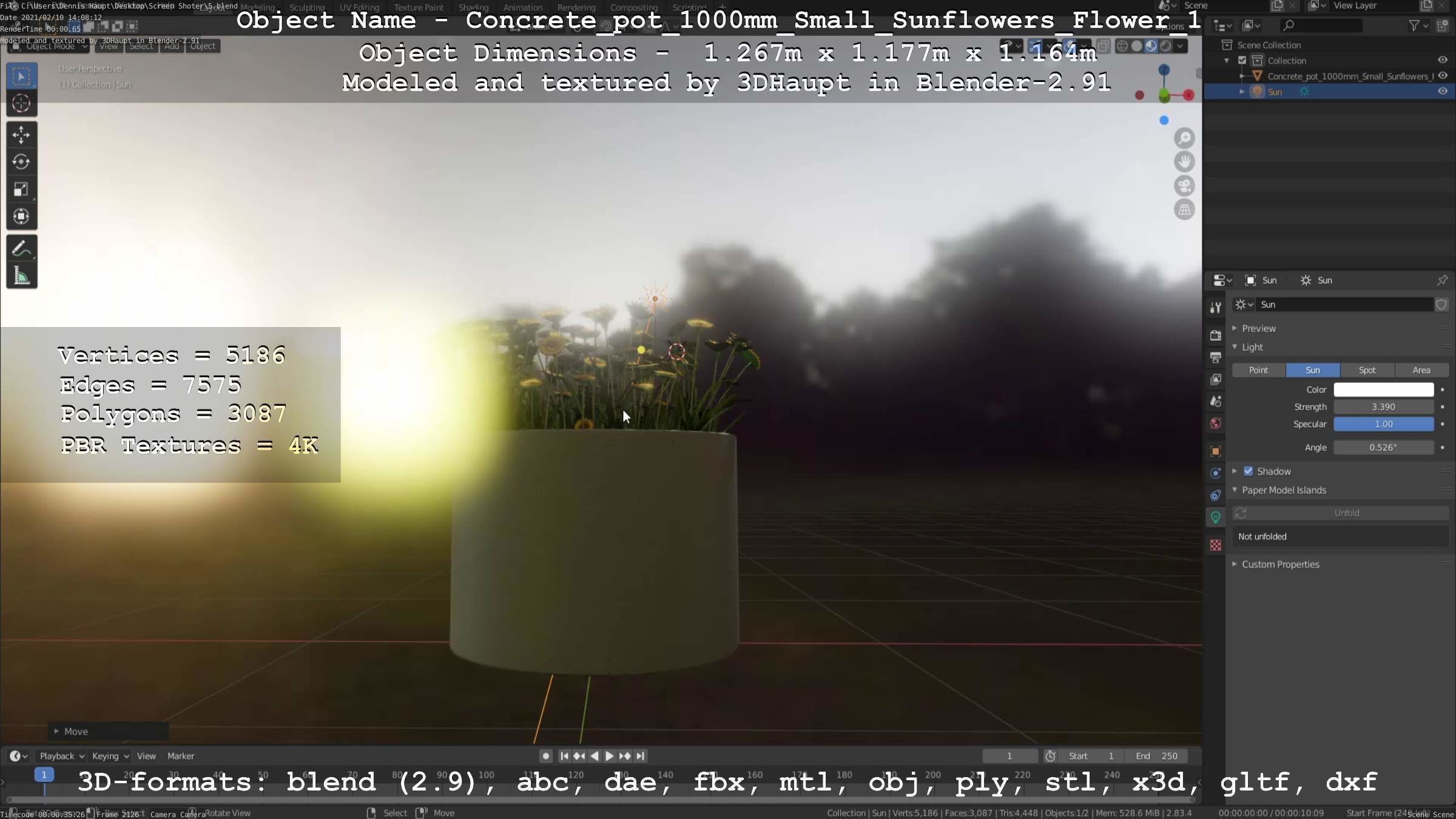Open the timeline View menu
The image size is (1456, 819).
146,756
